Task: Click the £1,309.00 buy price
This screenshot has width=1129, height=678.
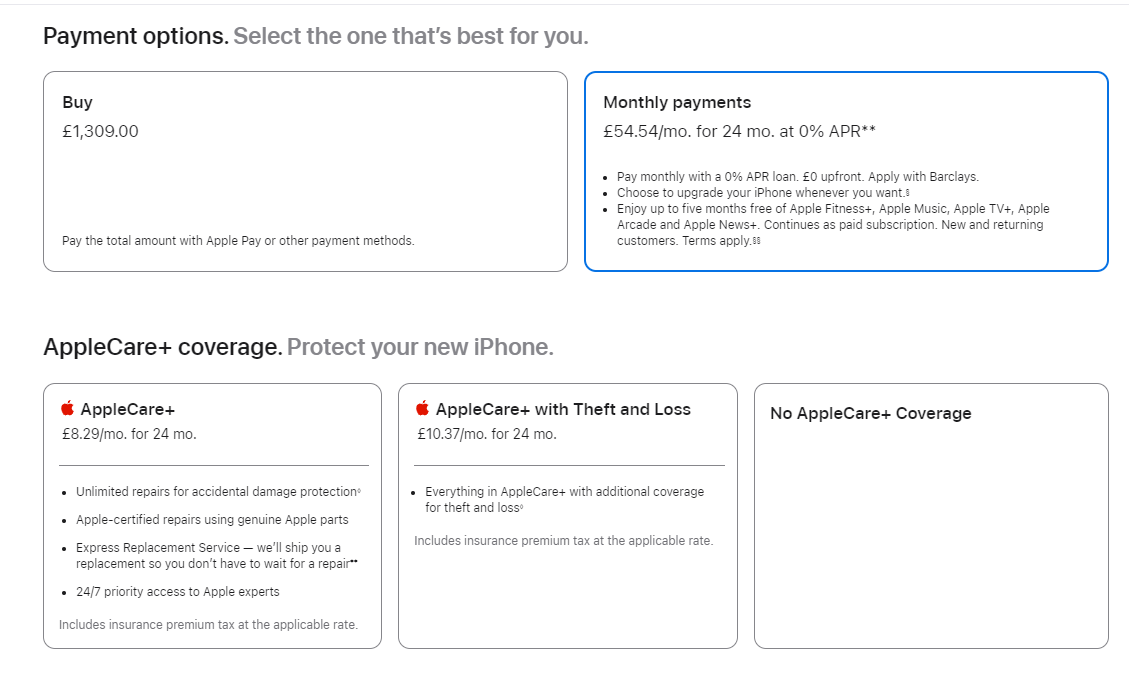Action: (100, 131)
